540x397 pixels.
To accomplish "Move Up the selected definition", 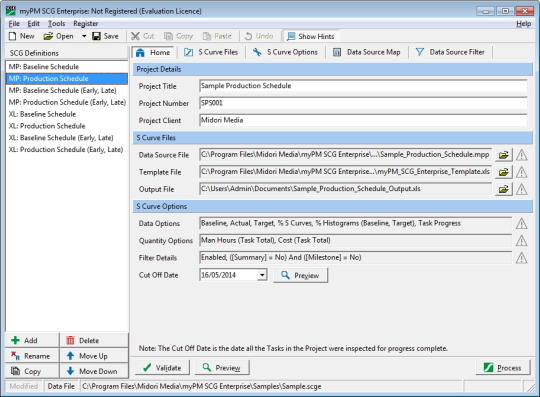I will click(x=94, y=356).
